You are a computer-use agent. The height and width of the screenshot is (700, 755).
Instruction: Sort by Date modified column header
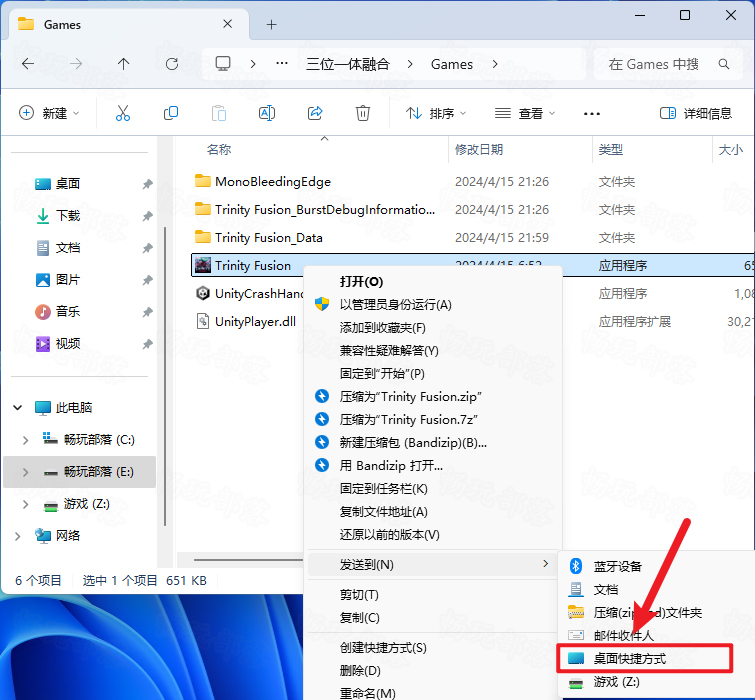click(x=479, y=149)
